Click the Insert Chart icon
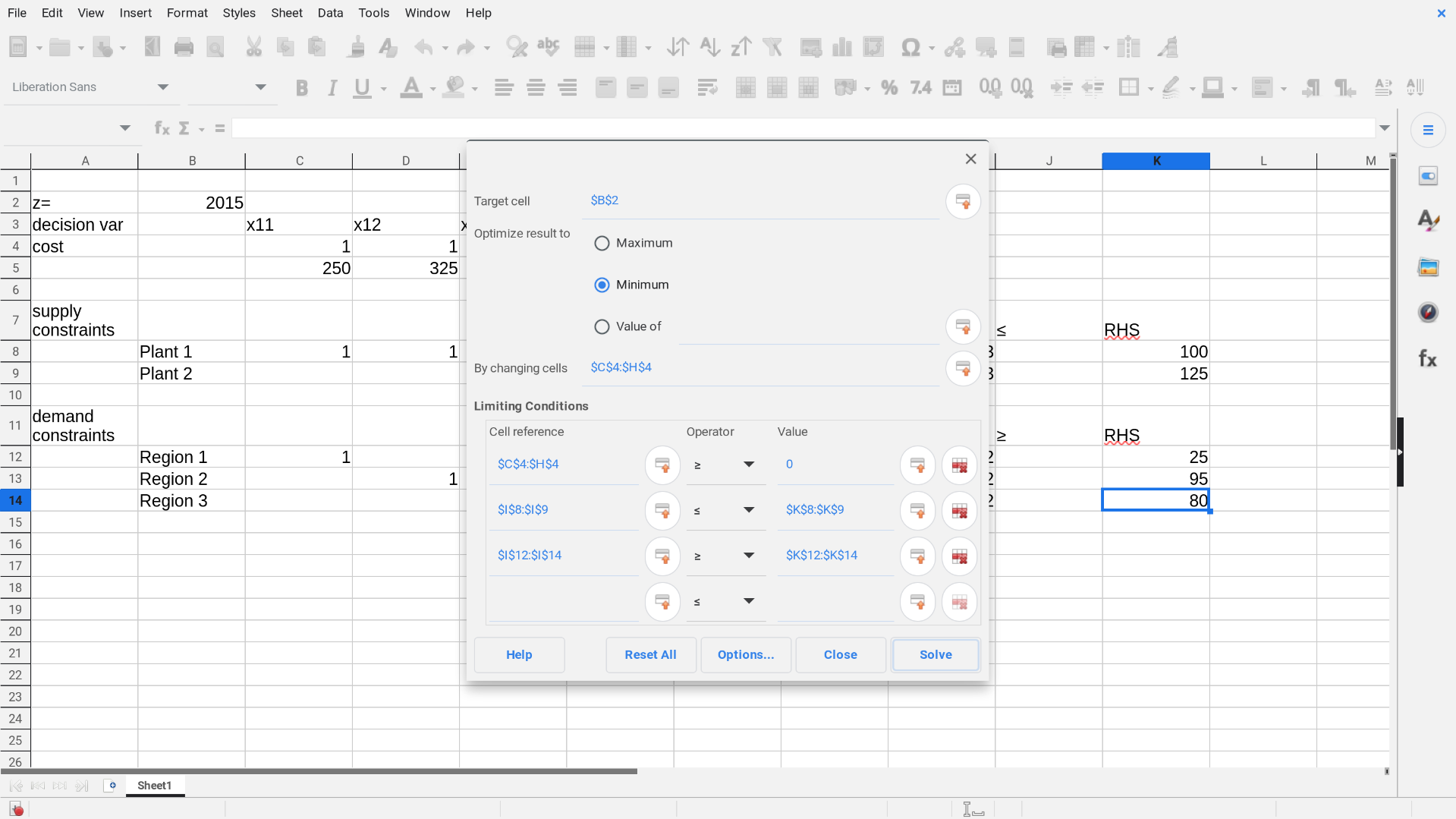The width and height of the screenshot is (1456, 819). point(841,47)
